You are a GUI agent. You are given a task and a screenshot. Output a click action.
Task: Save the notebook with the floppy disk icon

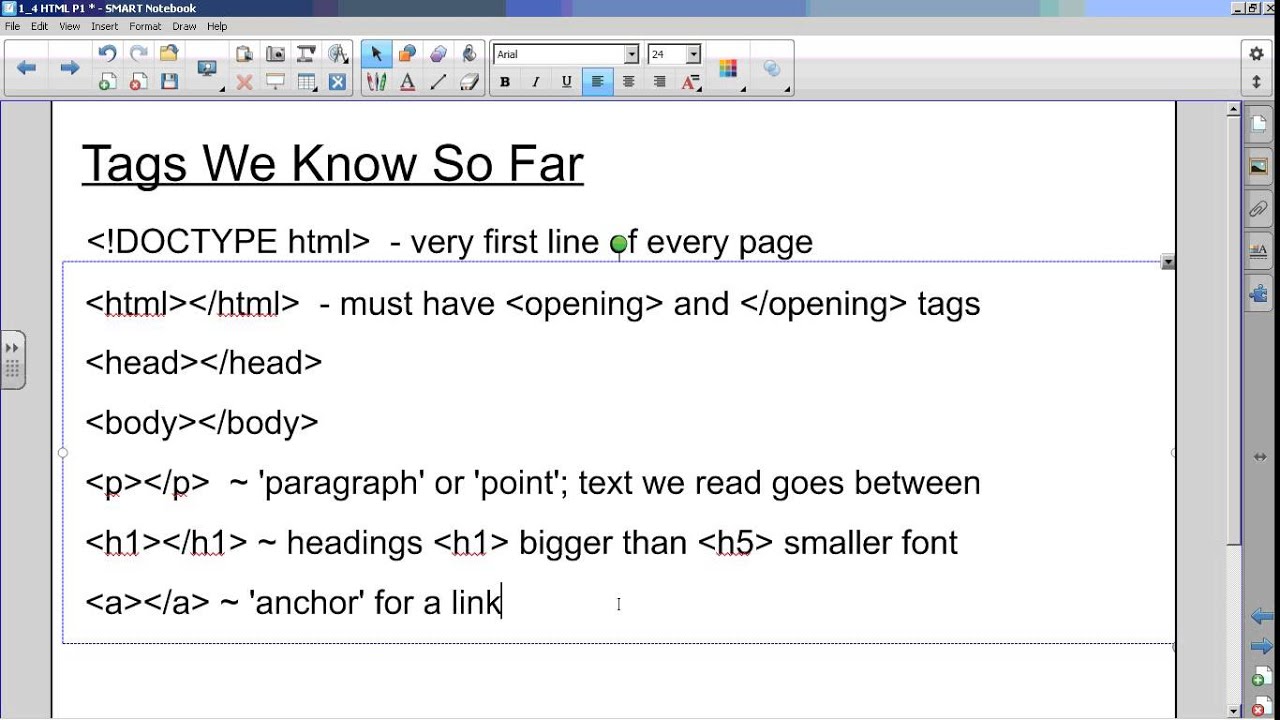[169, 82]
